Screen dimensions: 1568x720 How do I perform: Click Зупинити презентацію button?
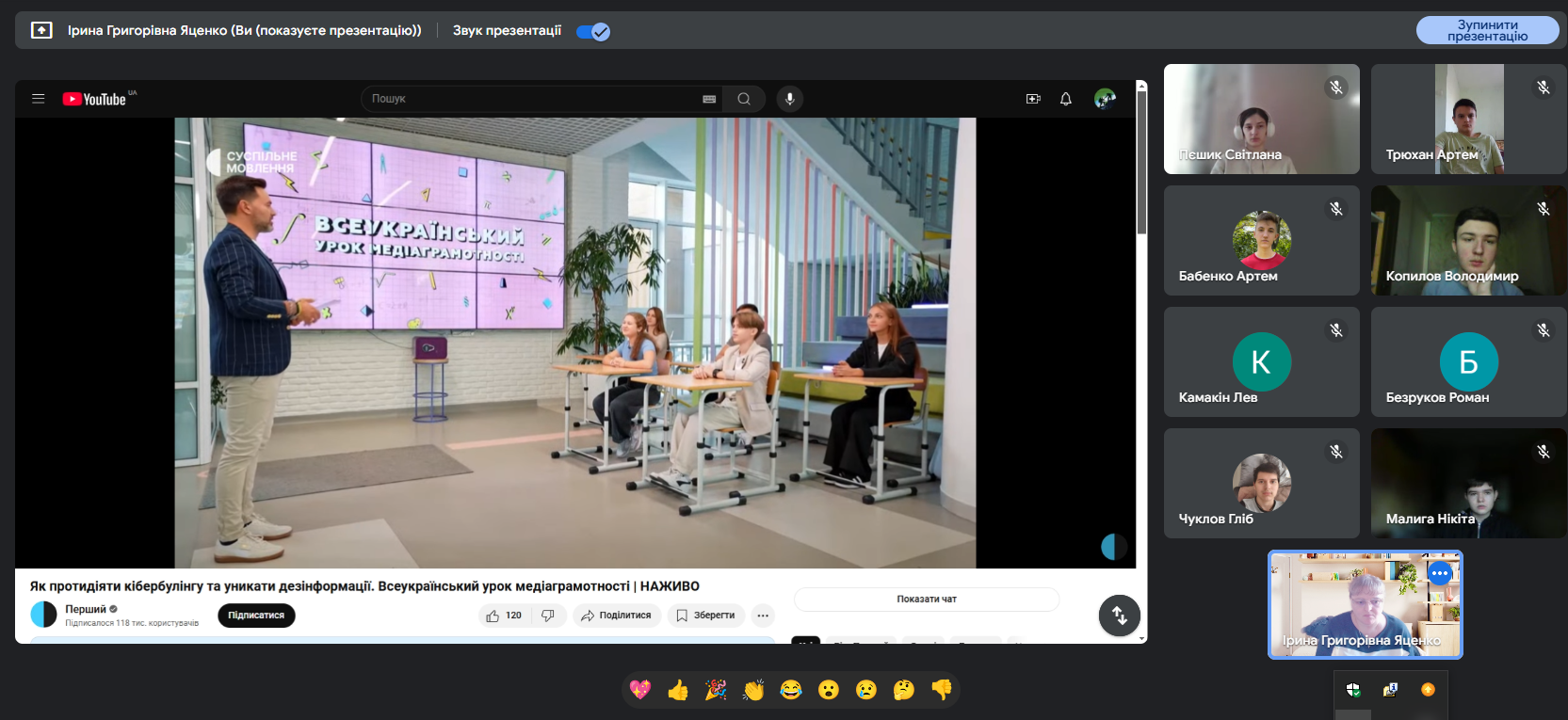1487,30
